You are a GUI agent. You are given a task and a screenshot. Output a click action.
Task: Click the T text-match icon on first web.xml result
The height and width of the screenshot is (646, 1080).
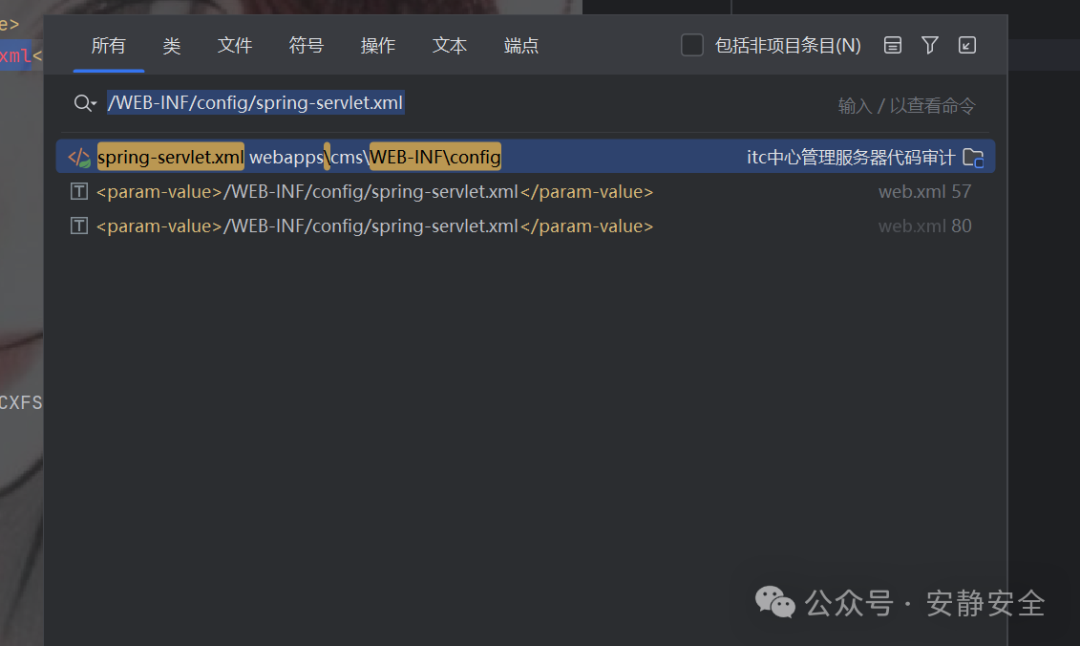pos(79,191)
